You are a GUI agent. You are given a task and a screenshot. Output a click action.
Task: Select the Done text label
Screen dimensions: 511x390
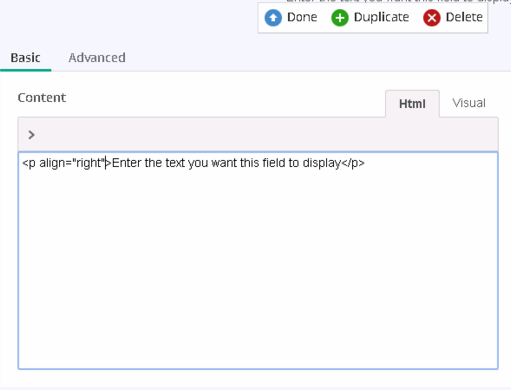point(302,17)
